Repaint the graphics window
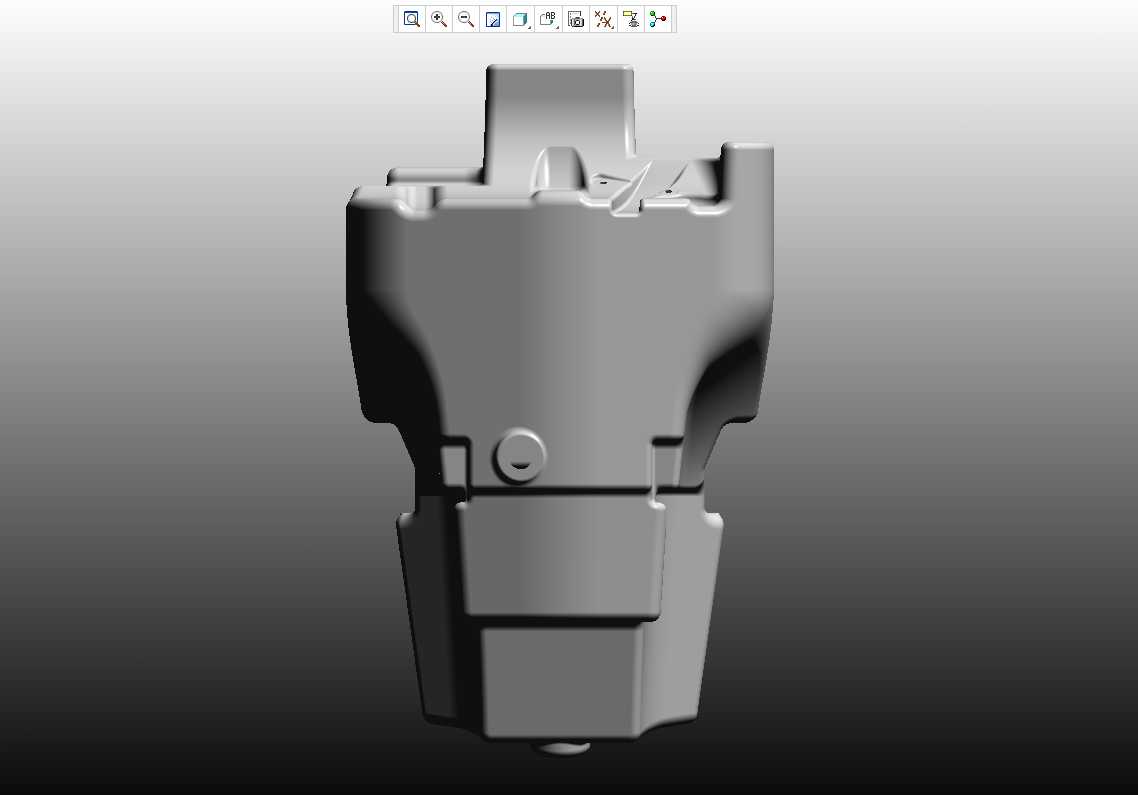The image size is (1138, 795). click(x=493, y=20)
